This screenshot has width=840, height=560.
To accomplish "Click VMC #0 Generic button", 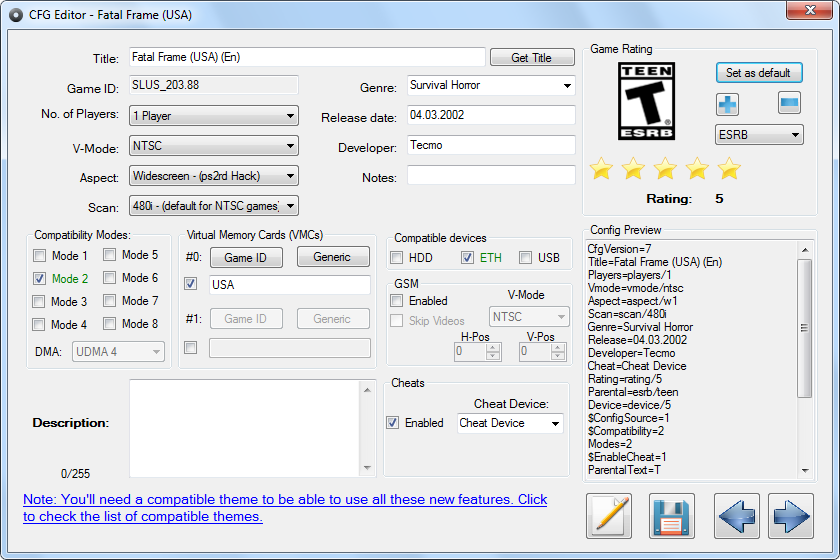I will coord(333,257).
